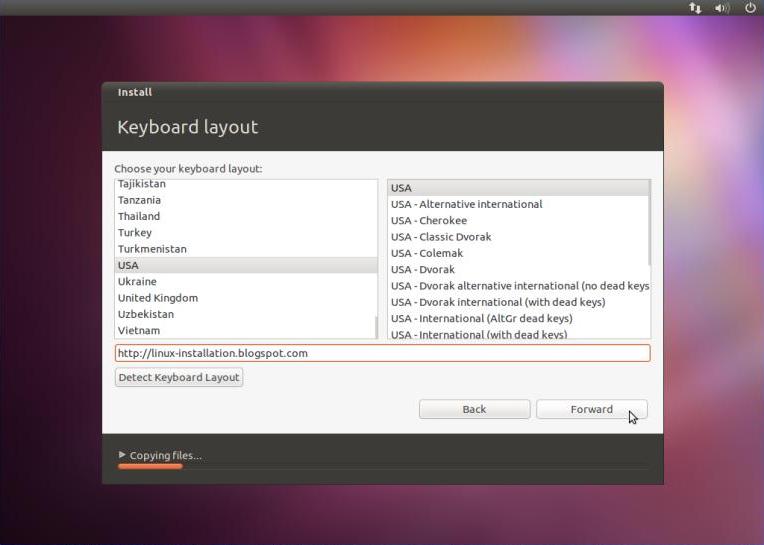Select USA - Cherokee variant
The width and height of the screenshot is (764, 545).
pos(517,221)
